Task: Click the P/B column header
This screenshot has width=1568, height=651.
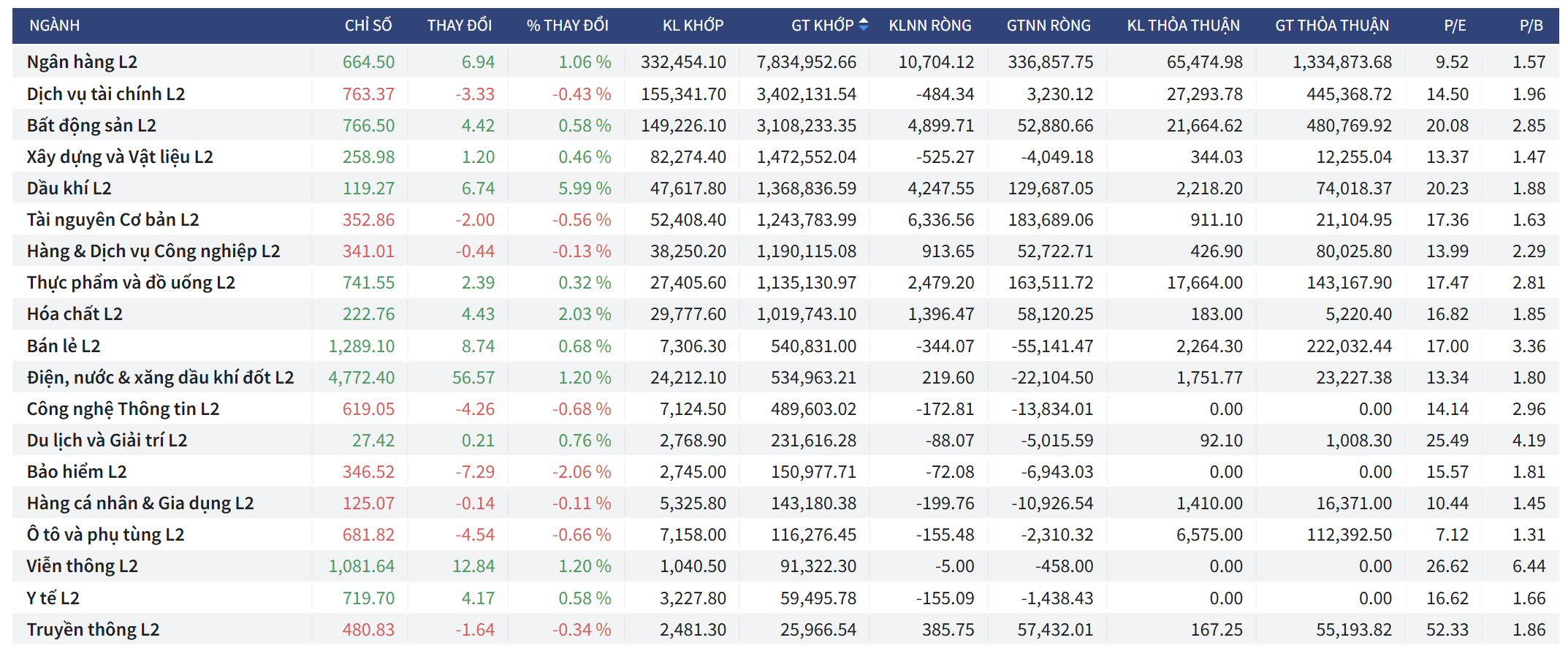Action: [x=1531, y=26]
